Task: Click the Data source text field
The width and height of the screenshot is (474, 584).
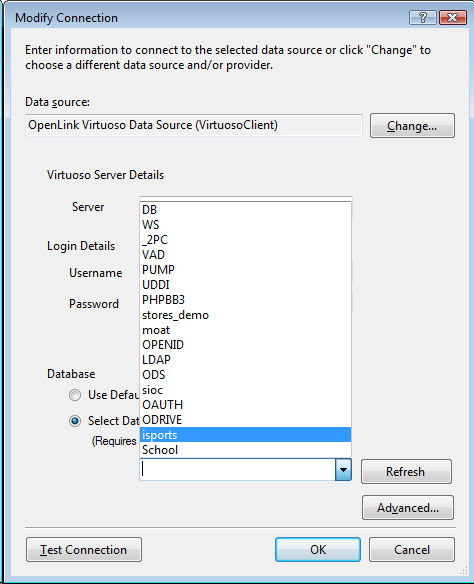Action: [x=194, y=125]
